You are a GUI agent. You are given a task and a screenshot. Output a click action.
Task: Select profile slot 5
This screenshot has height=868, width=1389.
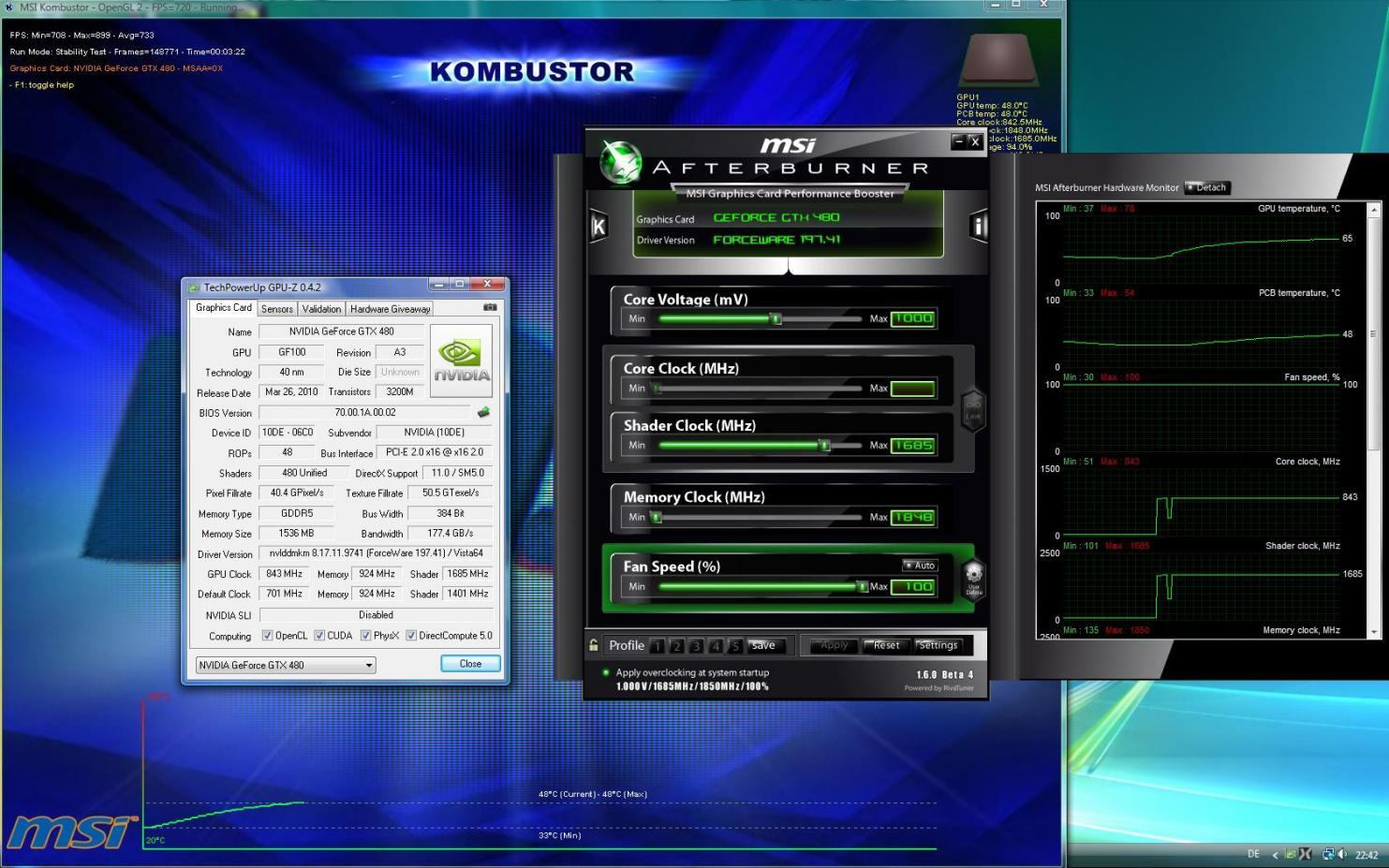point(735,646)
